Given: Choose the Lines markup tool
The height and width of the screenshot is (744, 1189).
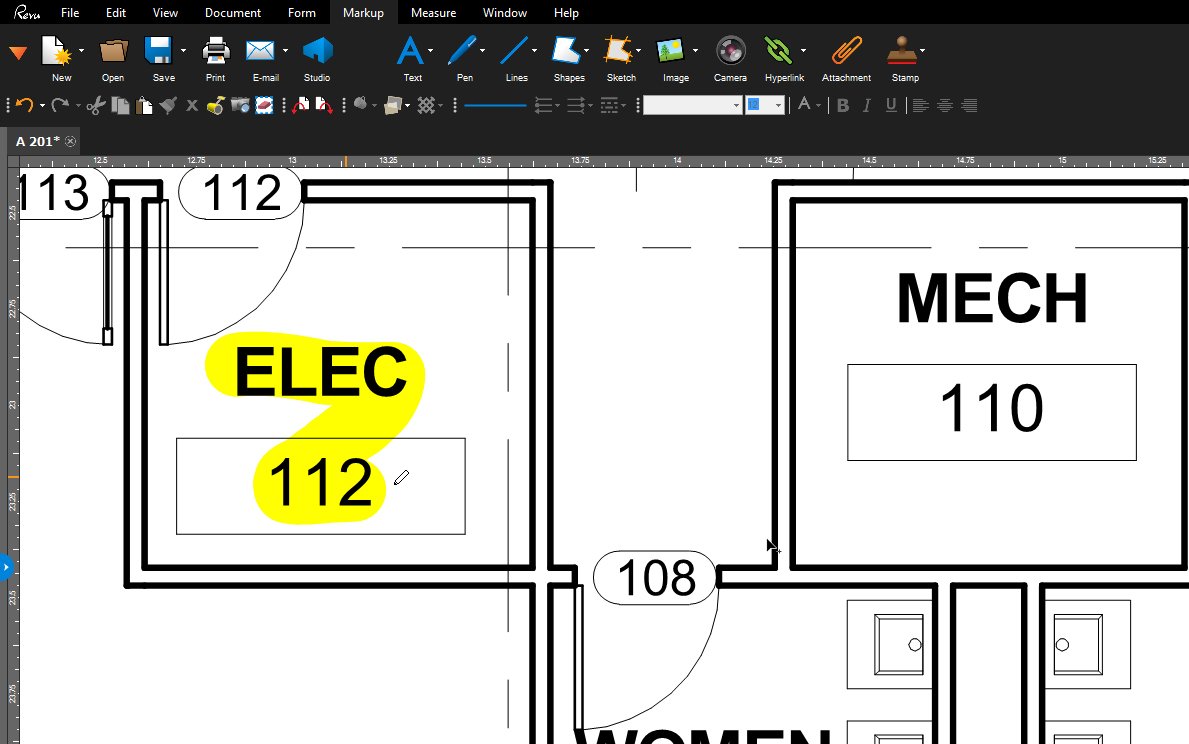Looking at the screenshot, I should 513,52.
